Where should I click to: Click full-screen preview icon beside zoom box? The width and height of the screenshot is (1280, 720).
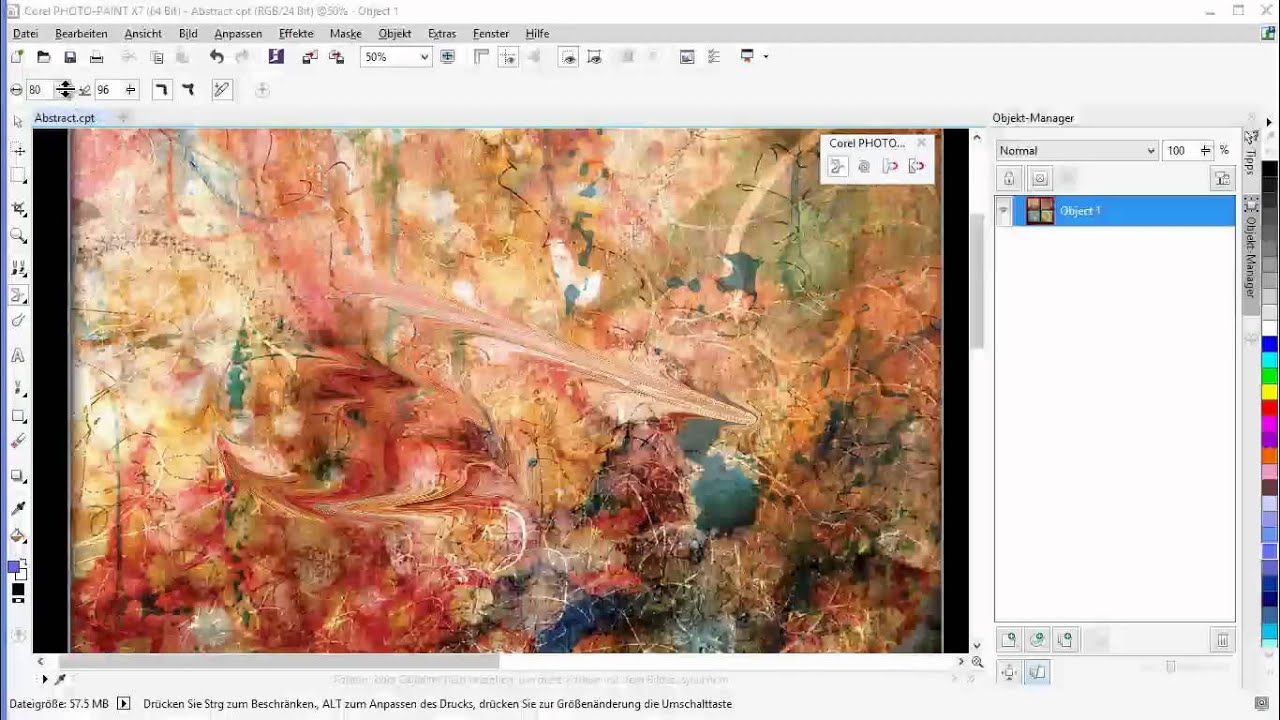pos(447,57)
